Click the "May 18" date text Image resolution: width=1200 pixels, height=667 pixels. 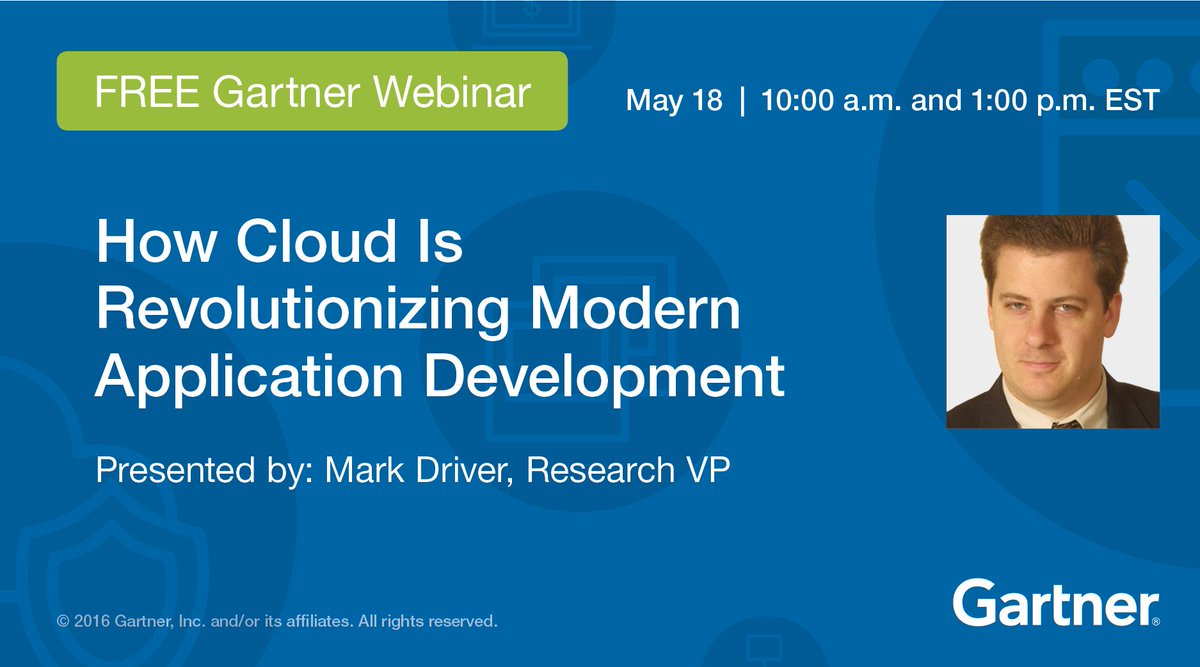674,101
